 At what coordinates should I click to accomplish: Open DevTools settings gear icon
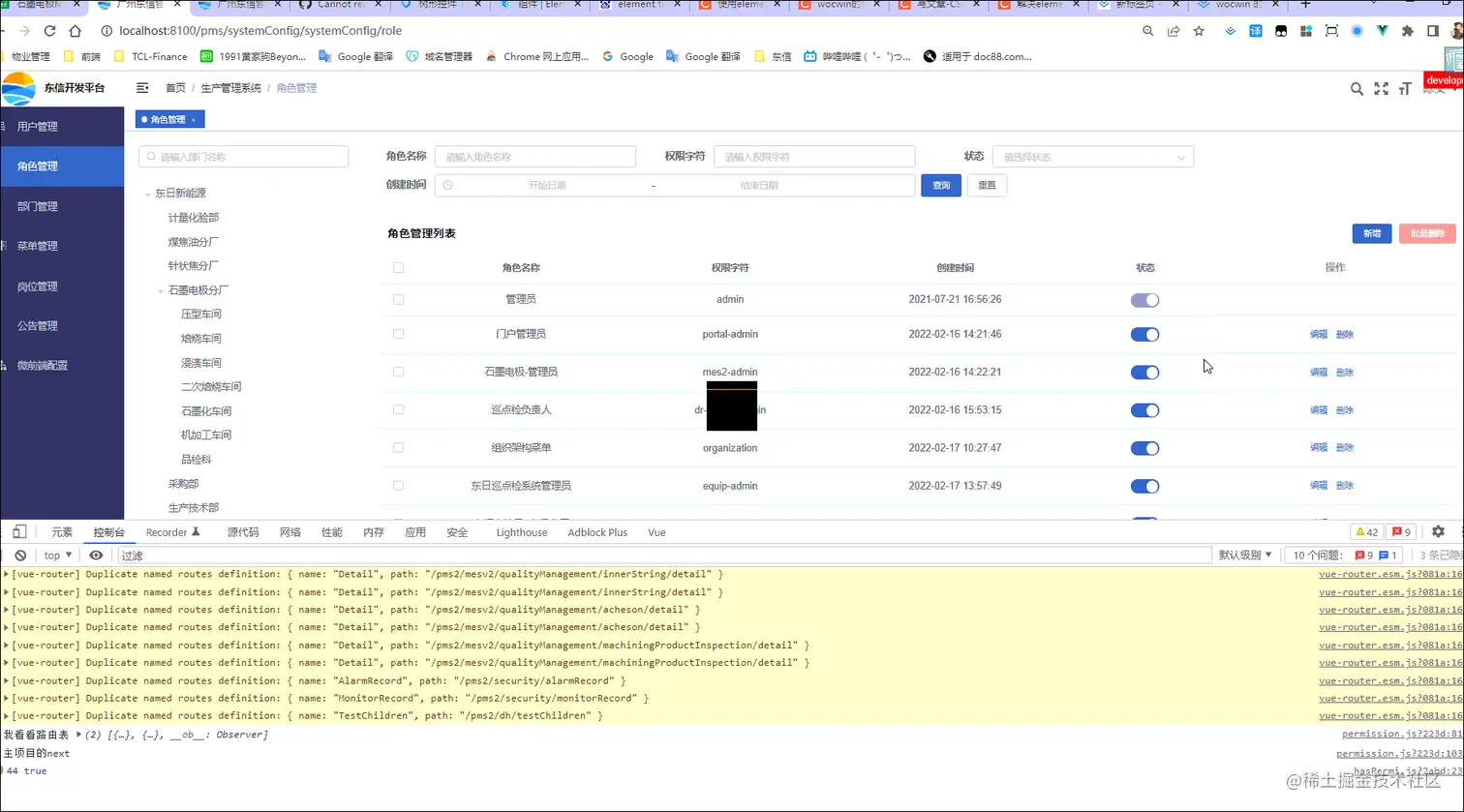1439,531
